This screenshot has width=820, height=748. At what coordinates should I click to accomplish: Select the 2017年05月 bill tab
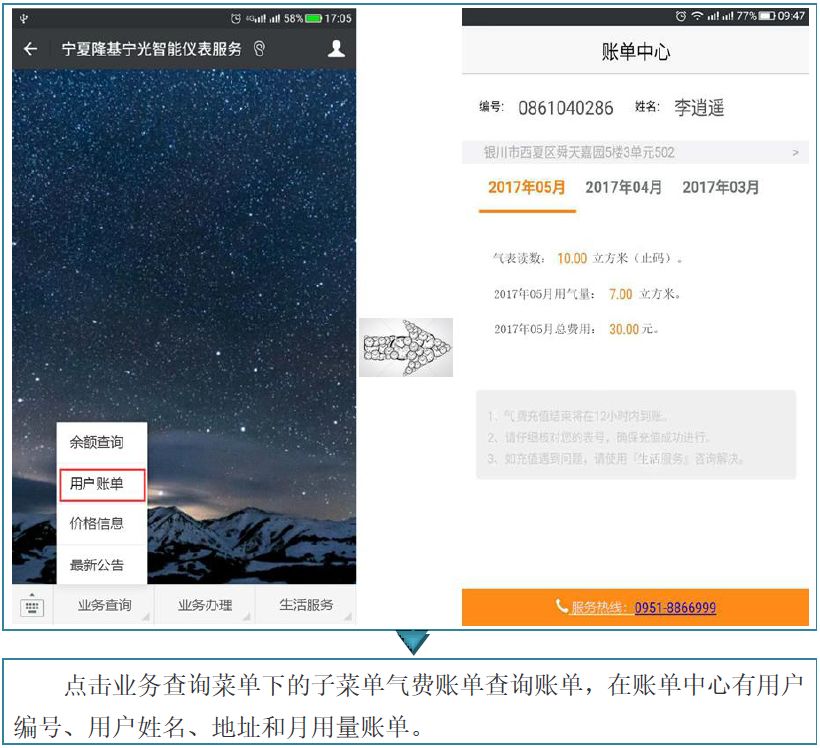point(527,187)
